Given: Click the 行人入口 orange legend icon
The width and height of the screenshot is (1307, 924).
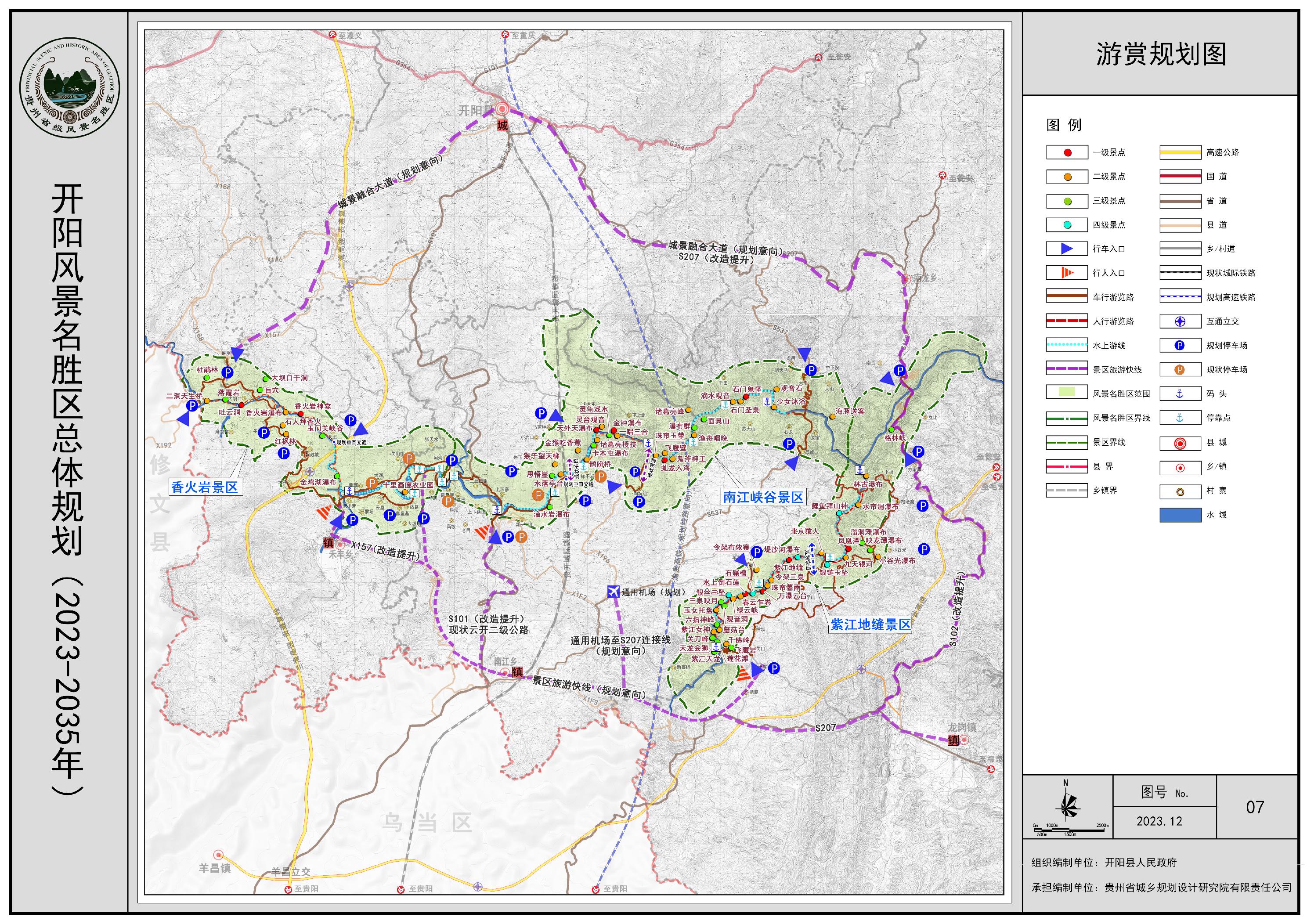Looking at the screenshot, I should click(1067, 273).
